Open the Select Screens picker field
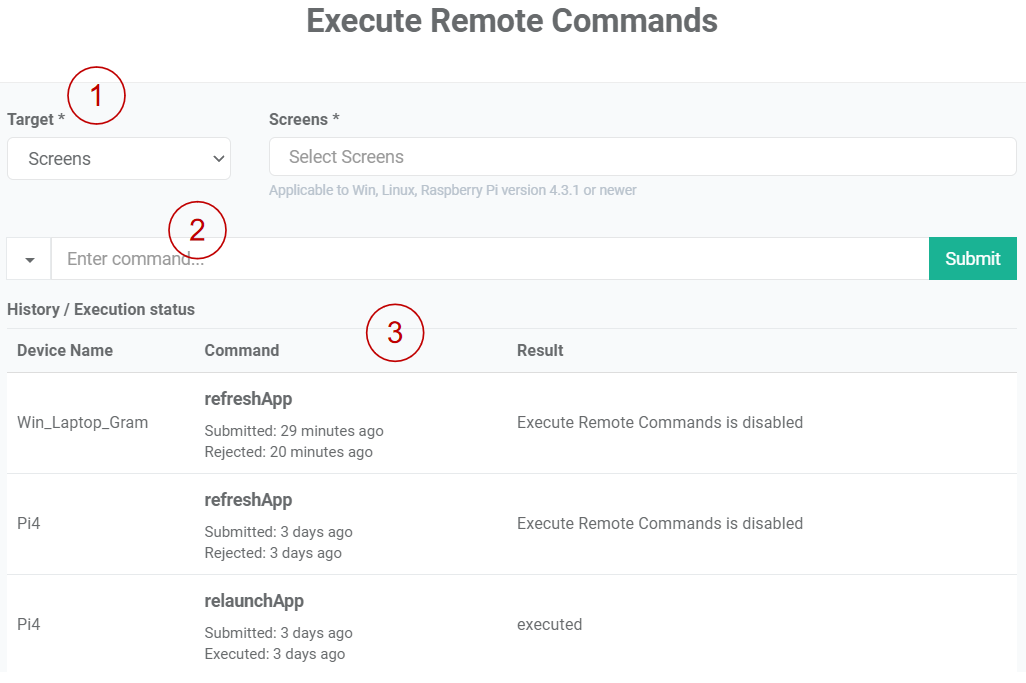Image resolution: width=1026 pixels, height=683 pixels. [641, 157]
